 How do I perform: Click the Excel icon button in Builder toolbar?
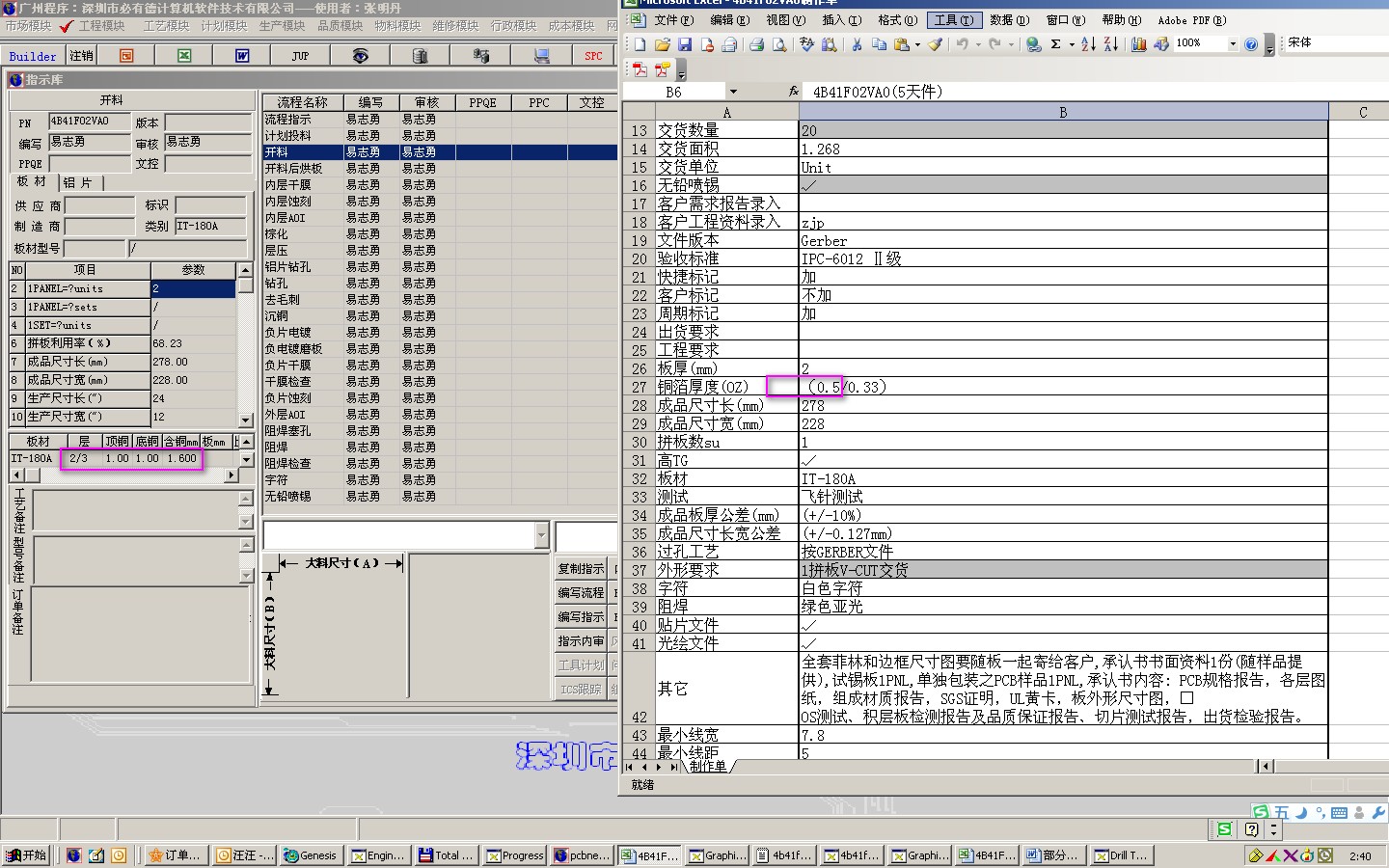[x=184, y=56]
